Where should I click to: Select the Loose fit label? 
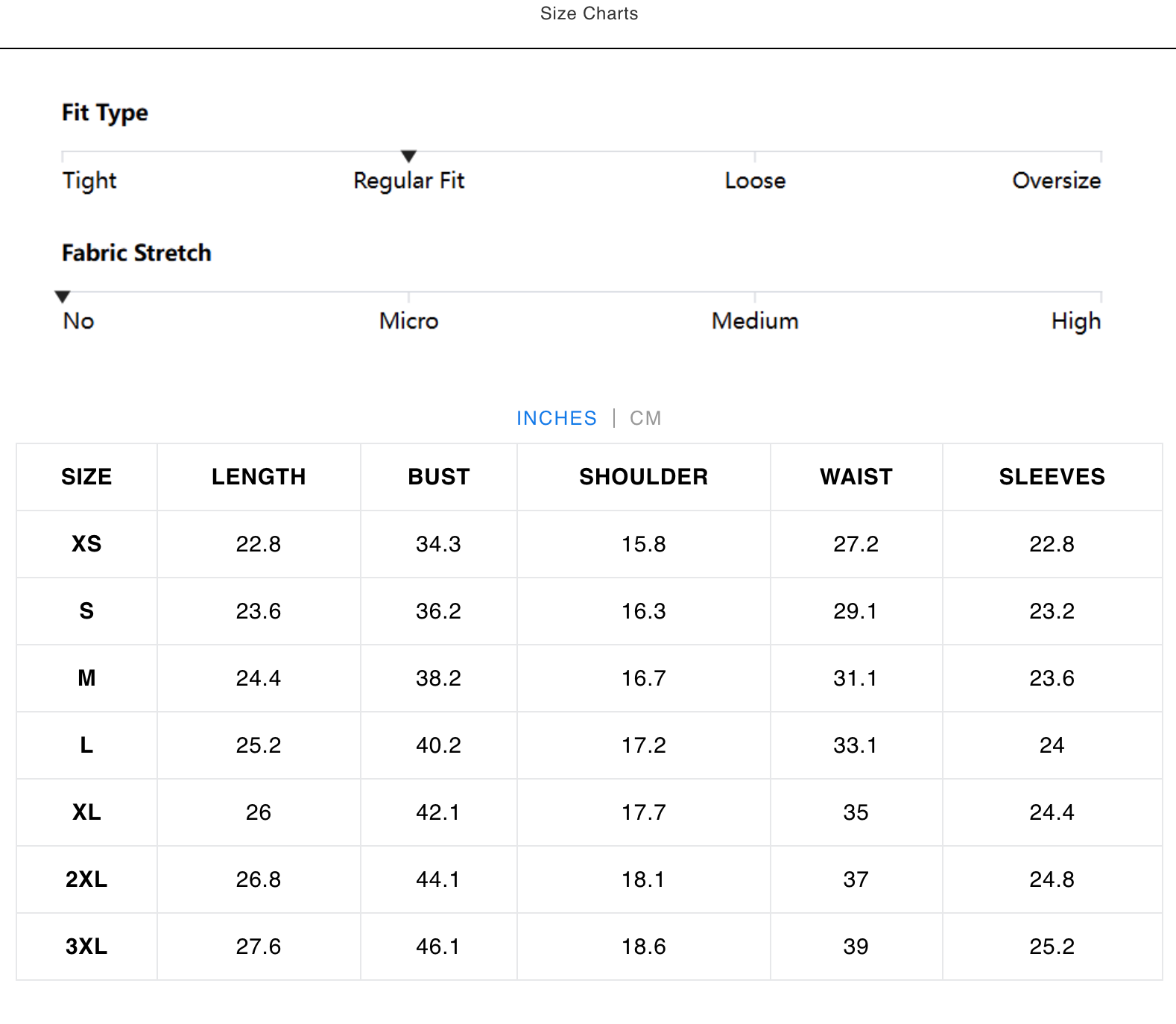click(755, 180)
